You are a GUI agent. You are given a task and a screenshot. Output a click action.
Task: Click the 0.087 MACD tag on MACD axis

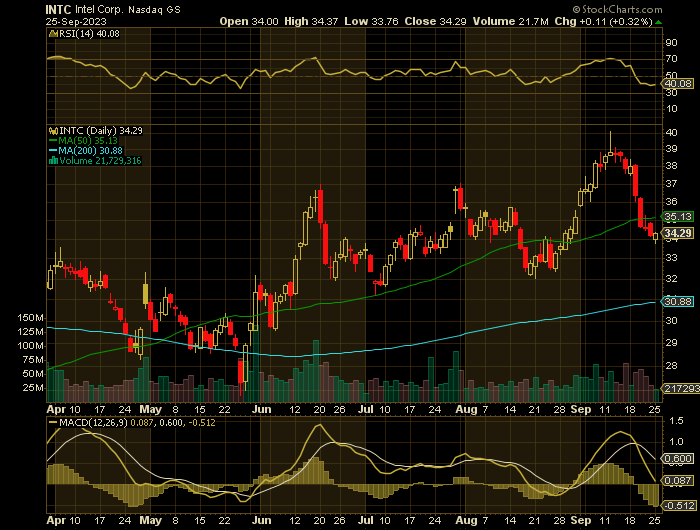[x=679, y=481]
